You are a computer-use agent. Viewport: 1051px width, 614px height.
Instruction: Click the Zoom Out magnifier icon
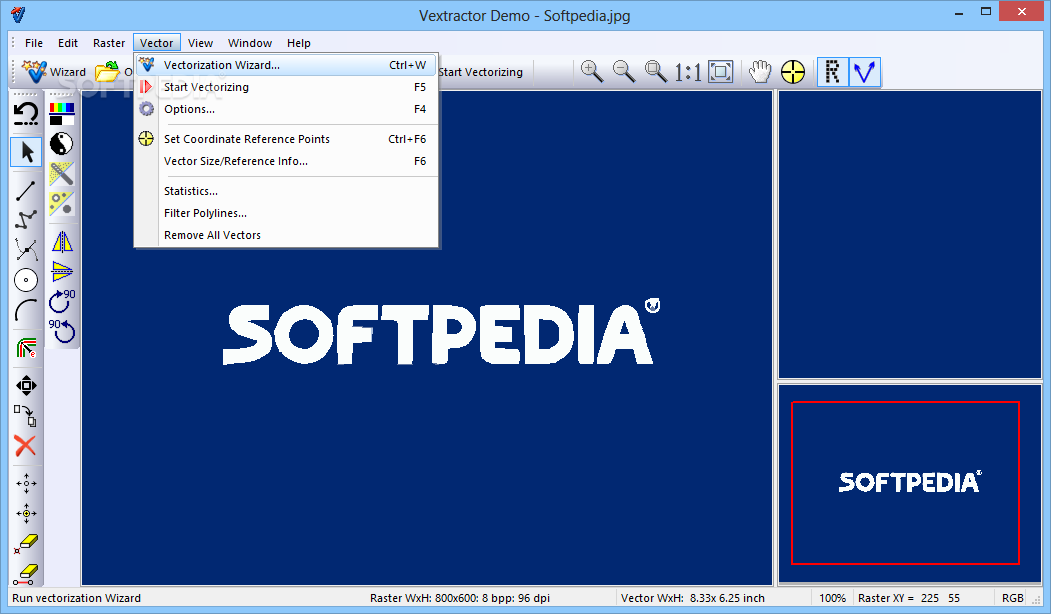pyautogui.click(x=623, y=72)
